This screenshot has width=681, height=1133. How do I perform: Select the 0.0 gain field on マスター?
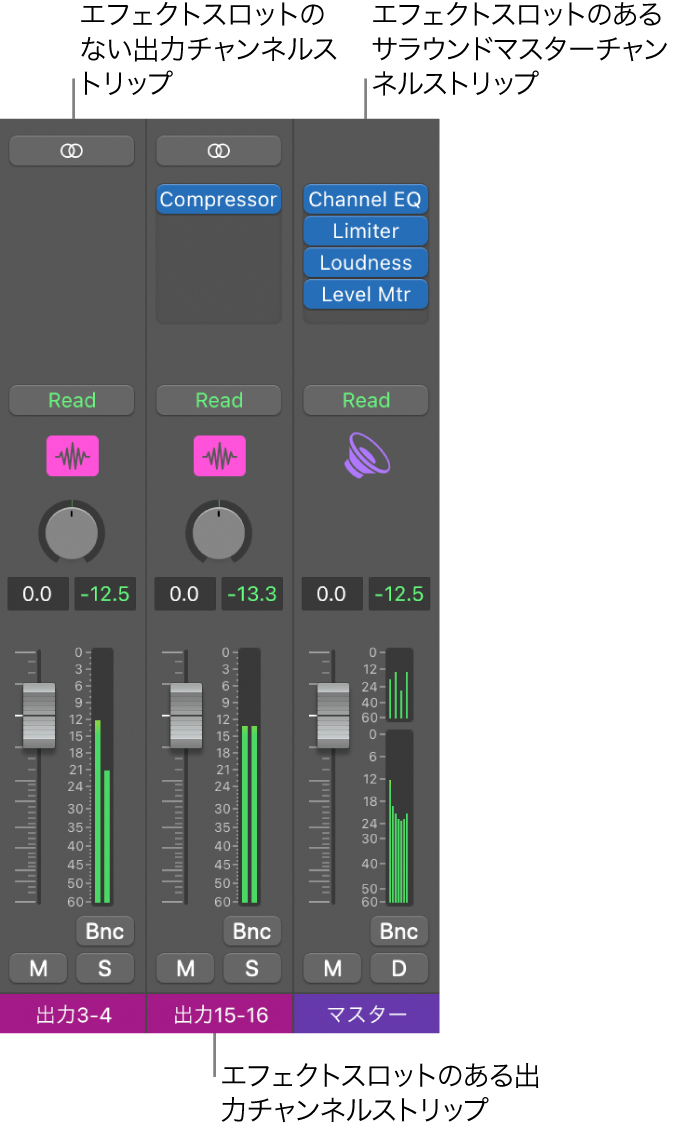pyautogui.click(x=331, y=594)
